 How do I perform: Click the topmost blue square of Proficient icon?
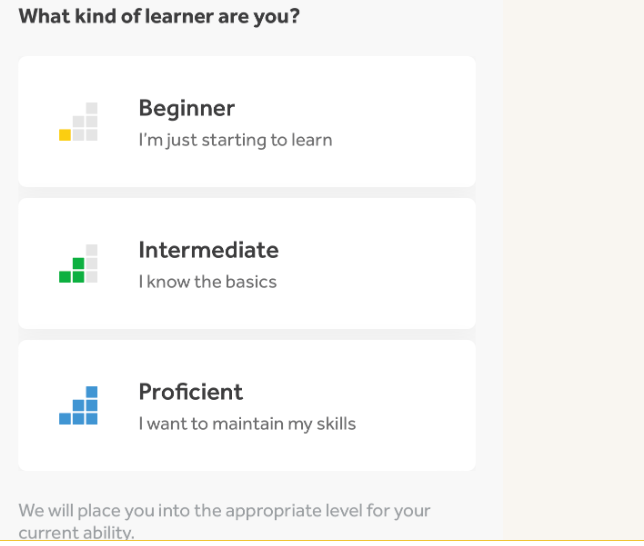pyautogui.click(x=92, y=392)
